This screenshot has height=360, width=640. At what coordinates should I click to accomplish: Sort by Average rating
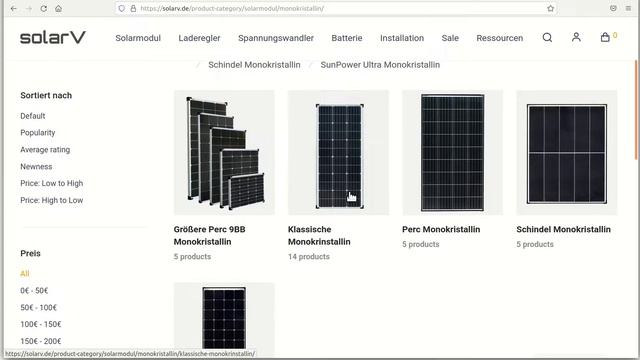pyautogui.click(x=45, y=150)
